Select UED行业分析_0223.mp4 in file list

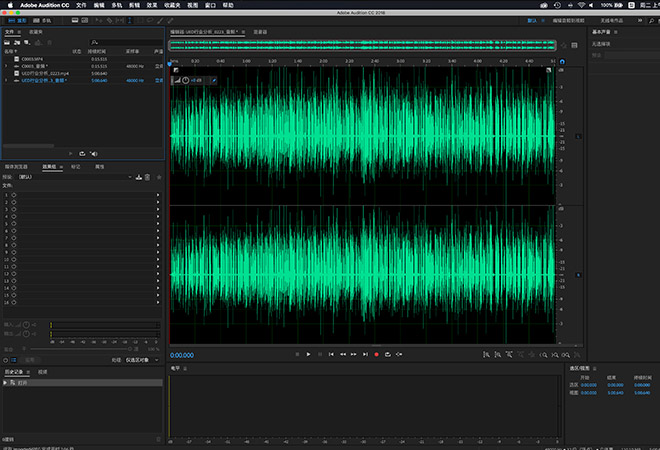pyautogui.click(x=45, y=73)
